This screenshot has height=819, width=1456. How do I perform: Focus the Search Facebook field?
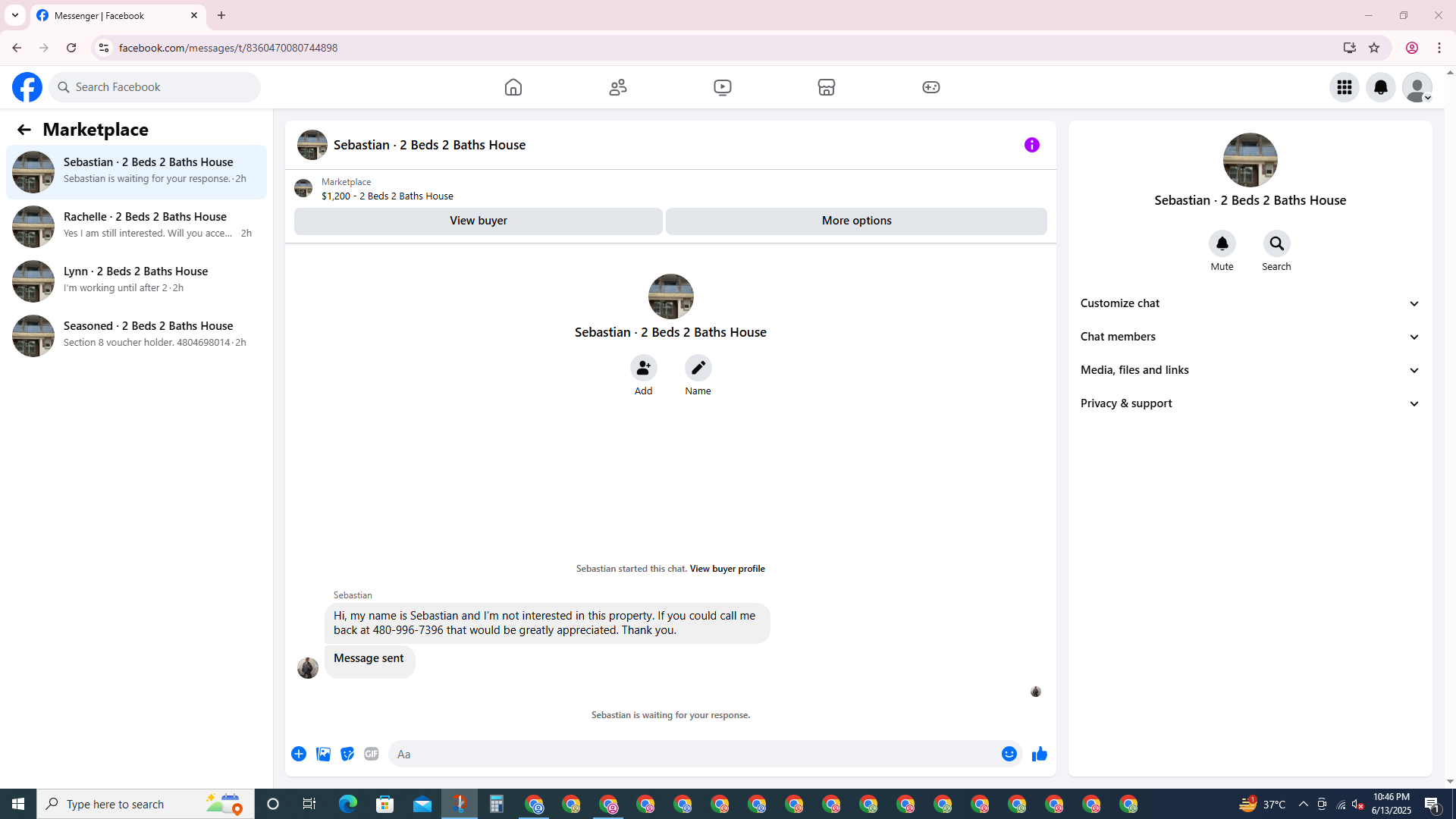coord(155,87)
